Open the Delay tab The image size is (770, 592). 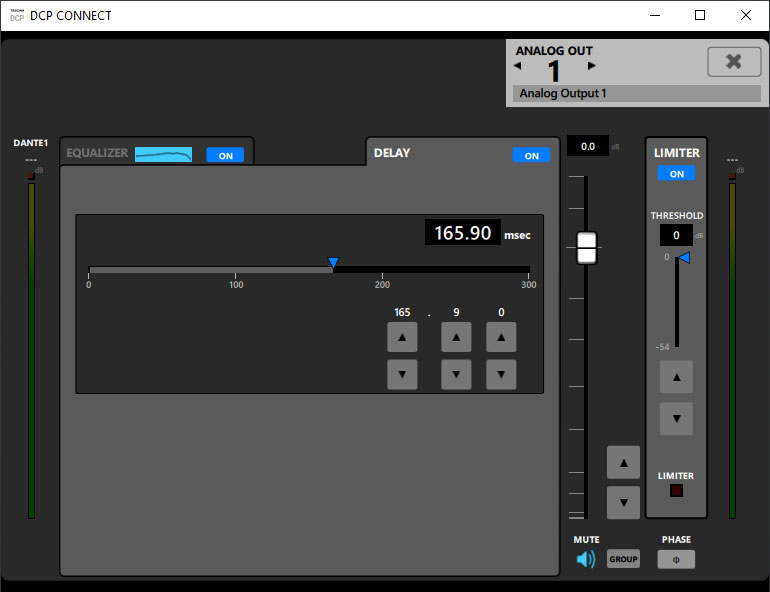(x=392, y=153)
